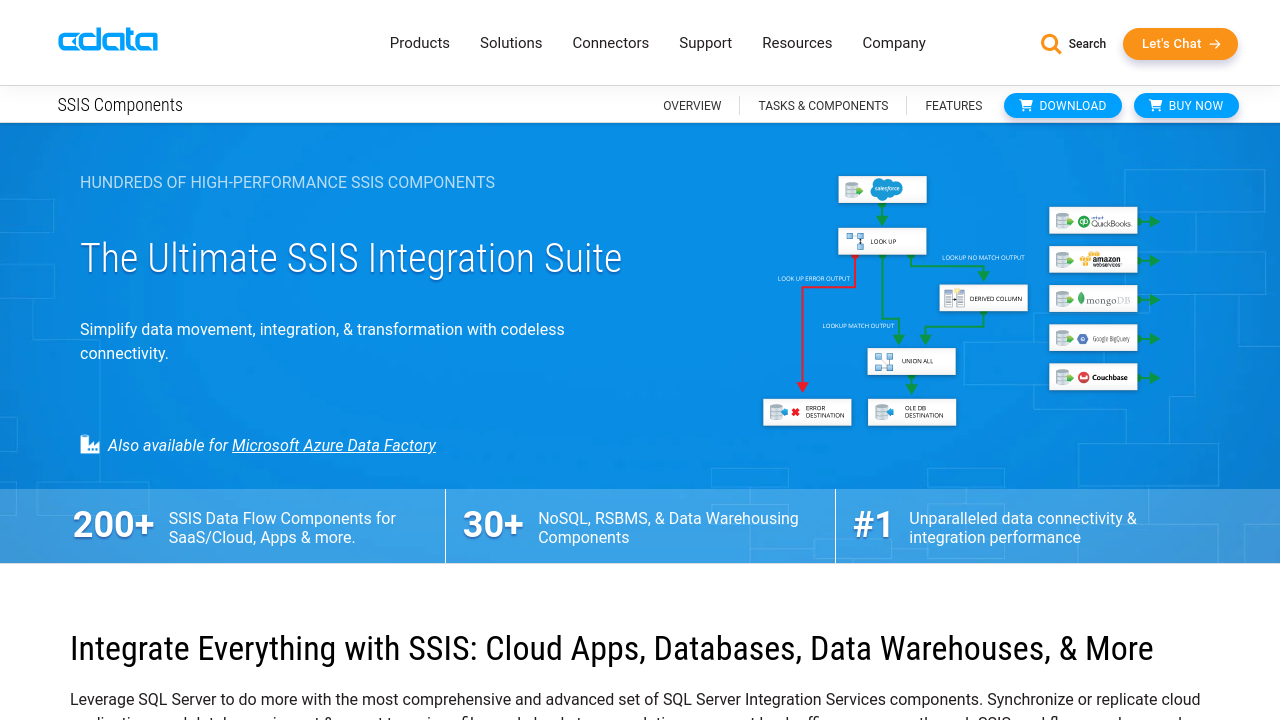The height and width of the screenshot is (720, 1280).
Task: Click the Union All diagram node
Action: tap(911, 361)
